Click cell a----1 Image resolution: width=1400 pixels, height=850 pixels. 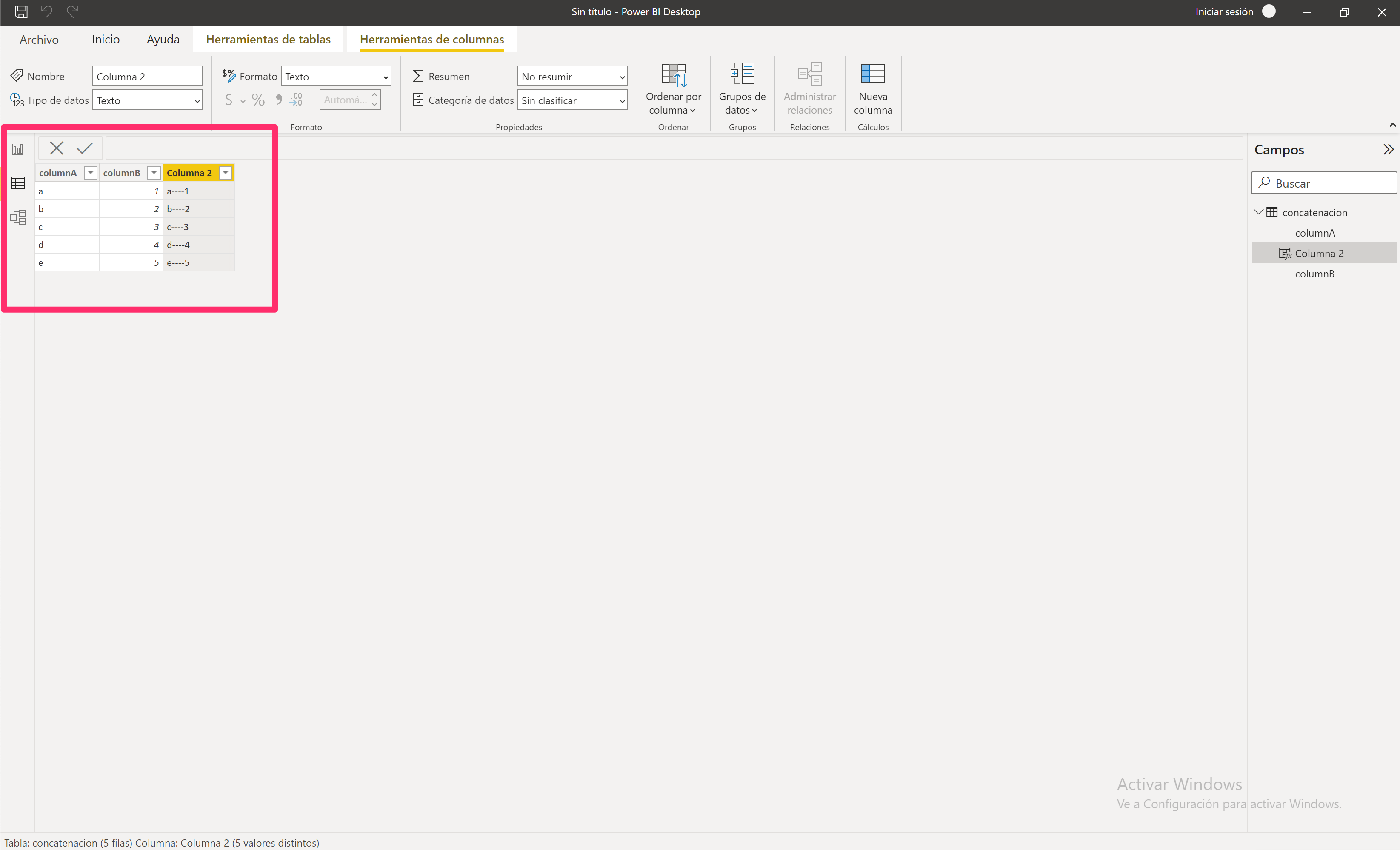(198, 191)
